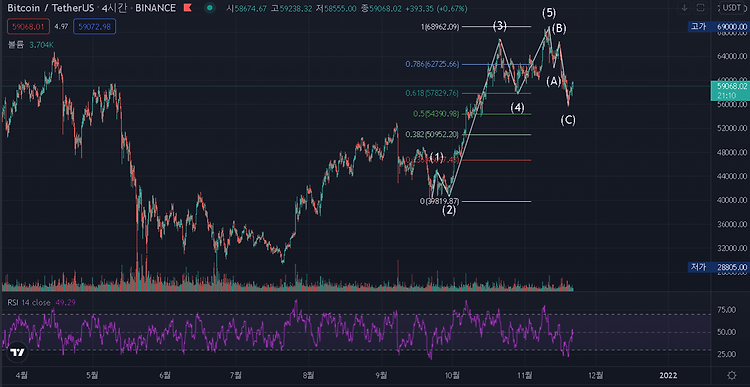
Task: Click the 52000.00 price axis value
Action: (x=731, y=128)
